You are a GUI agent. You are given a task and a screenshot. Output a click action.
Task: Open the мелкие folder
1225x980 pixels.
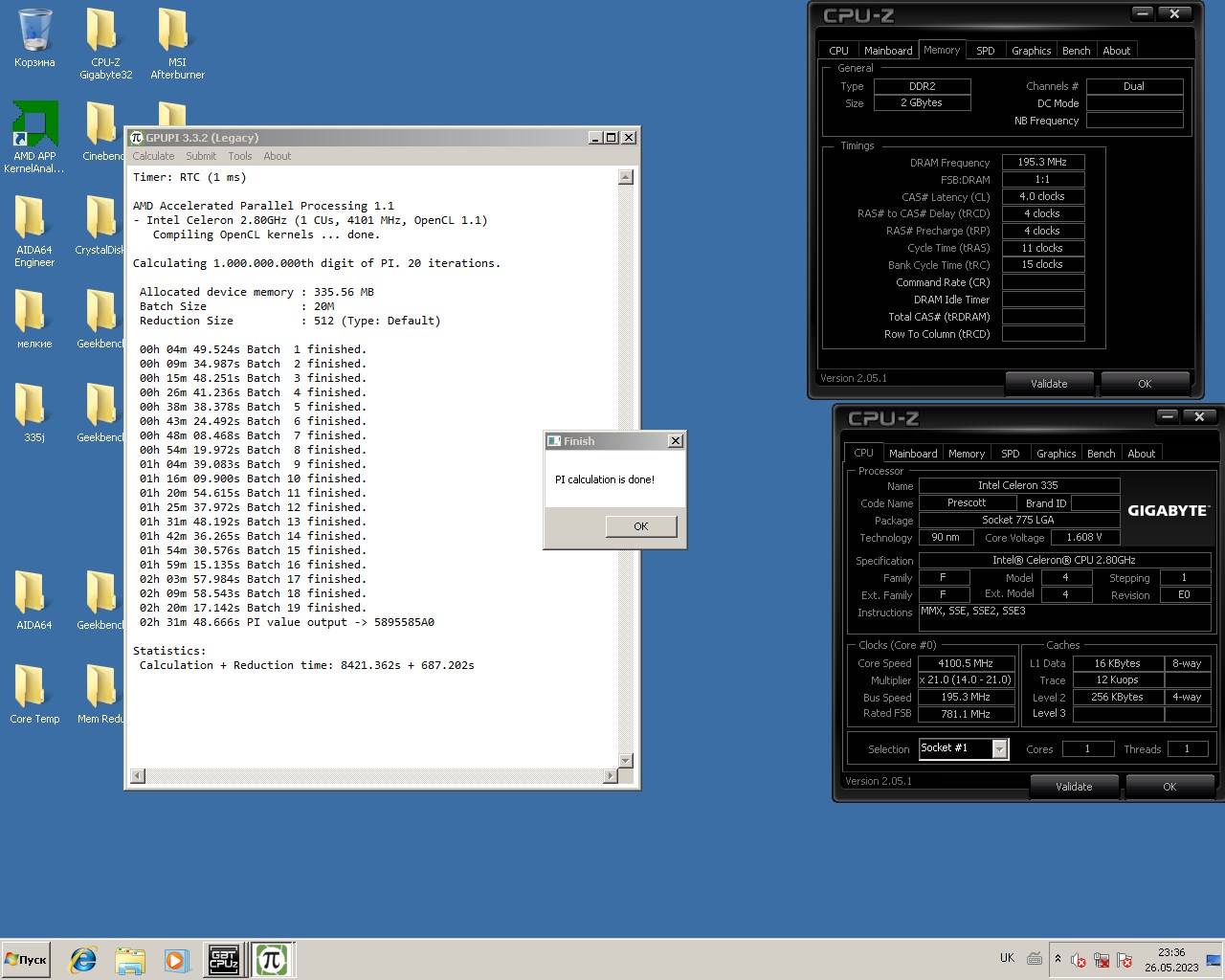(x=34, y=318)
